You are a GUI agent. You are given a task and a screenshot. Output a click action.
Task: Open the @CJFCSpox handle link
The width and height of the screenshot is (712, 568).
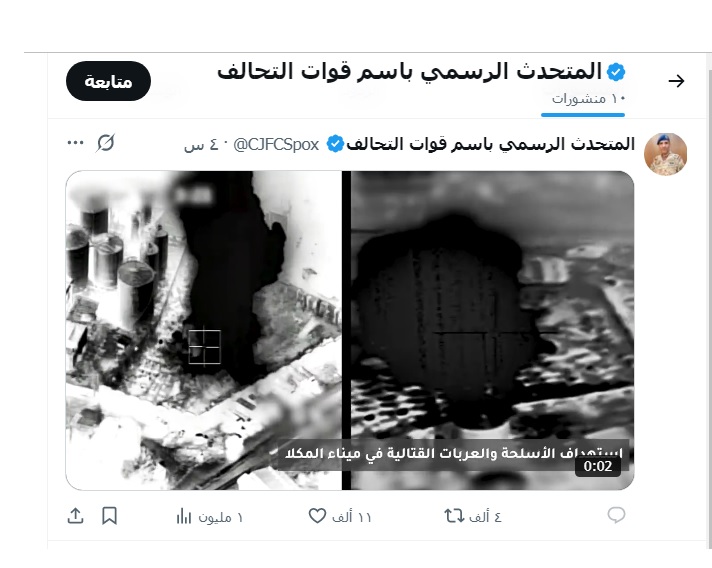click(x=276, y=144)
